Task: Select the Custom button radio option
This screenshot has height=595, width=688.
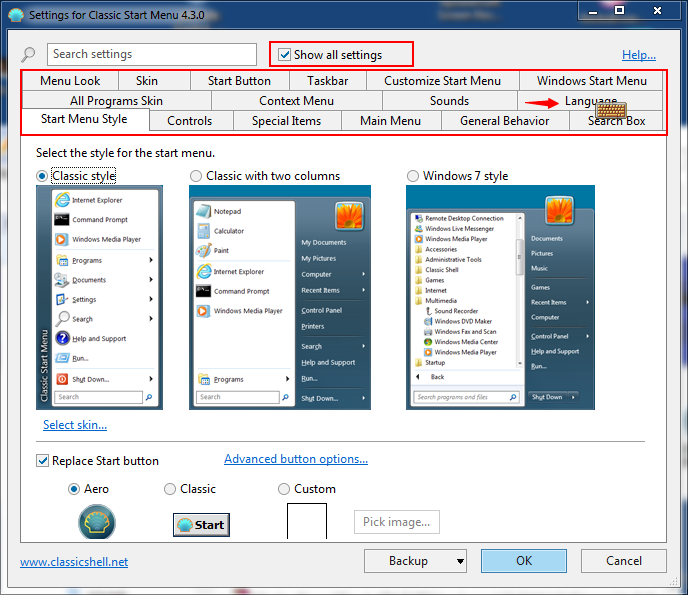Action: click(x=284, y=489)
